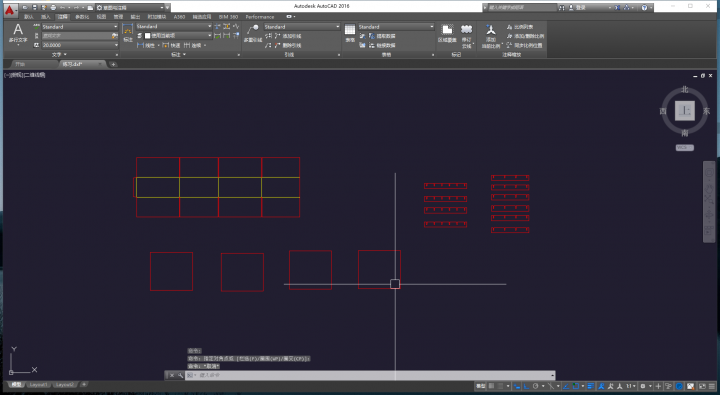Select the Revision Cloud (修订云线) tool
The image size is (720, 395).
(467, 35)
